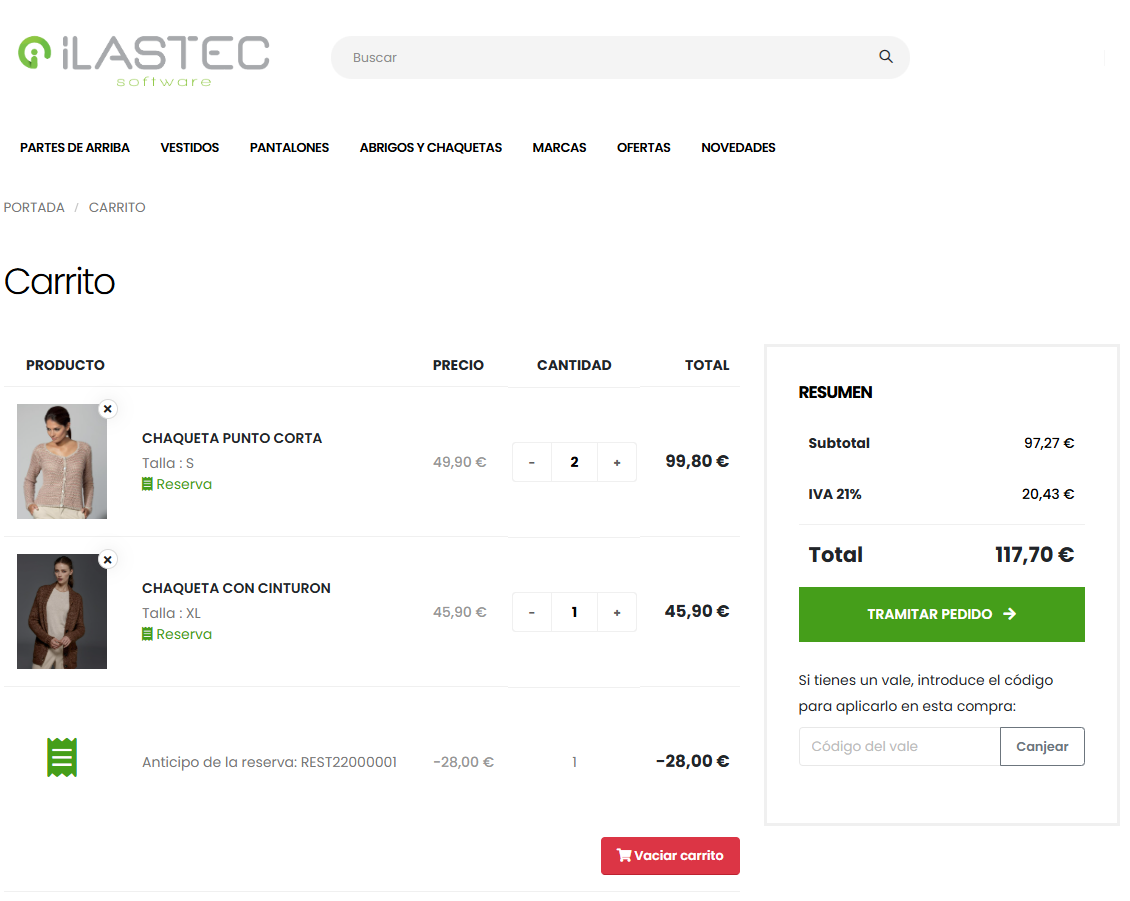1130x901 pixels.
Task: Remove Chaqueta Punto Corta with its X icon
Action: click(x=108, y=409)
